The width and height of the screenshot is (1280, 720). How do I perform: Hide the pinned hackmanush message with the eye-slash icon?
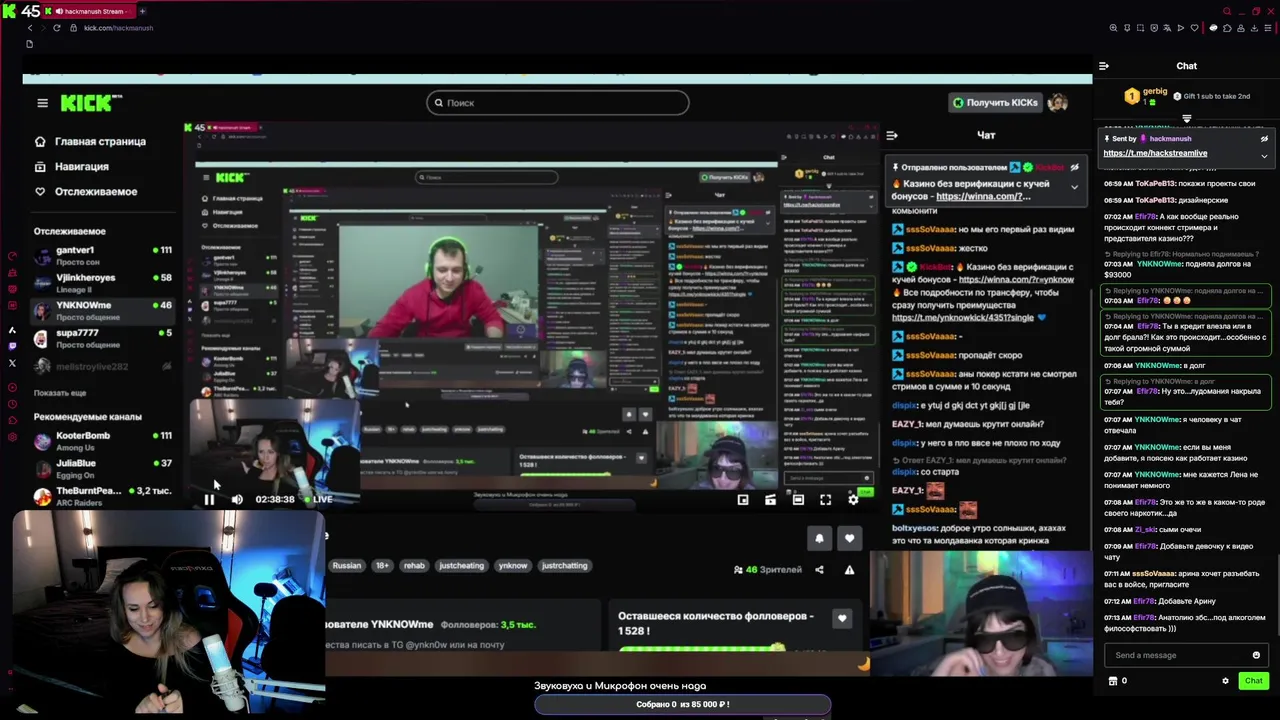click(x=1264, y=139)
